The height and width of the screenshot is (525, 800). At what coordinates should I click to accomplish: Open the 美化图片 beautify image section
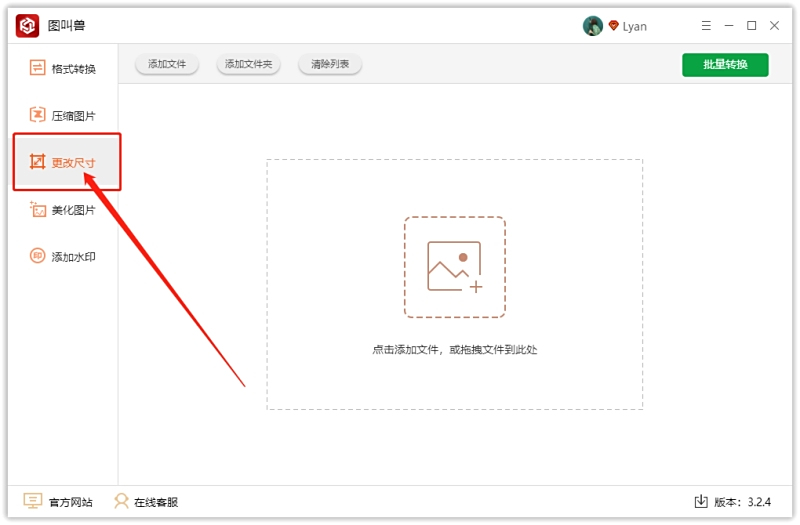(63, 209)
